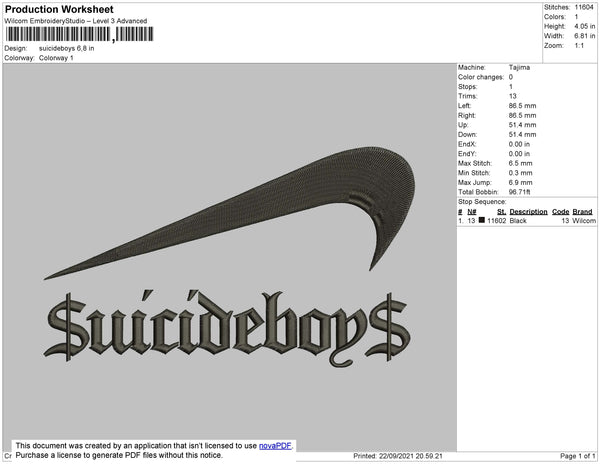Image resolution: width=600 pixels, height=464 pixels.
Task: Click the stitch count 11602 in stop sequence
Action: 496,221
